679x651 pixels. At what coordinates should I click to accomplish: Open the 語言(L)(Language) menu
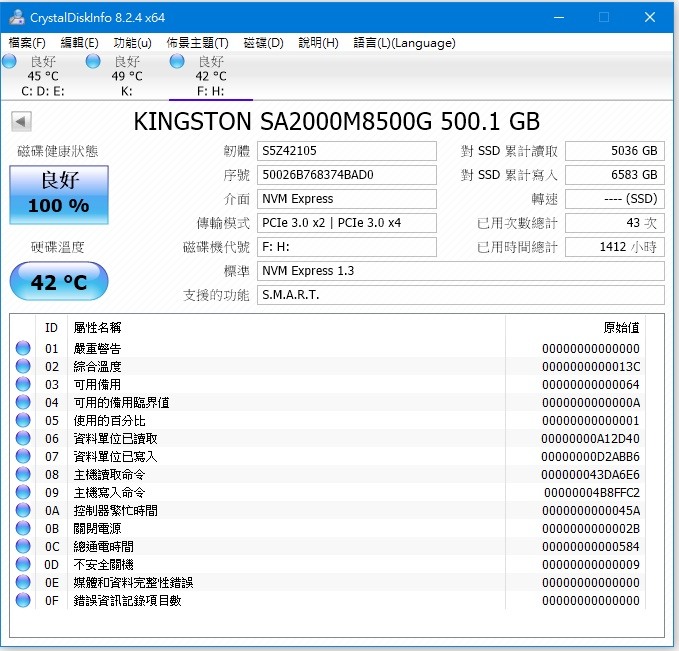click(404, 43)
